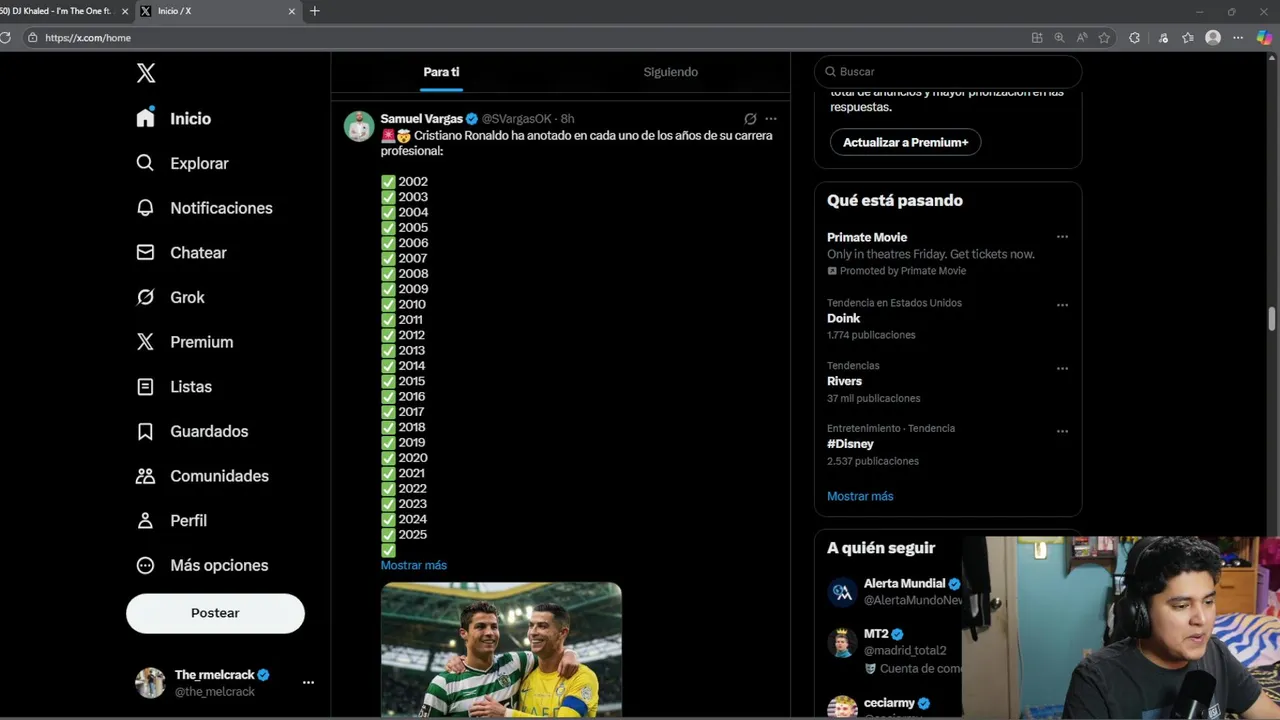Open account menu dots beside The_rmelcrack
Image resolution: width=1280 pixels, height=720 pixels.
(308, 682)
